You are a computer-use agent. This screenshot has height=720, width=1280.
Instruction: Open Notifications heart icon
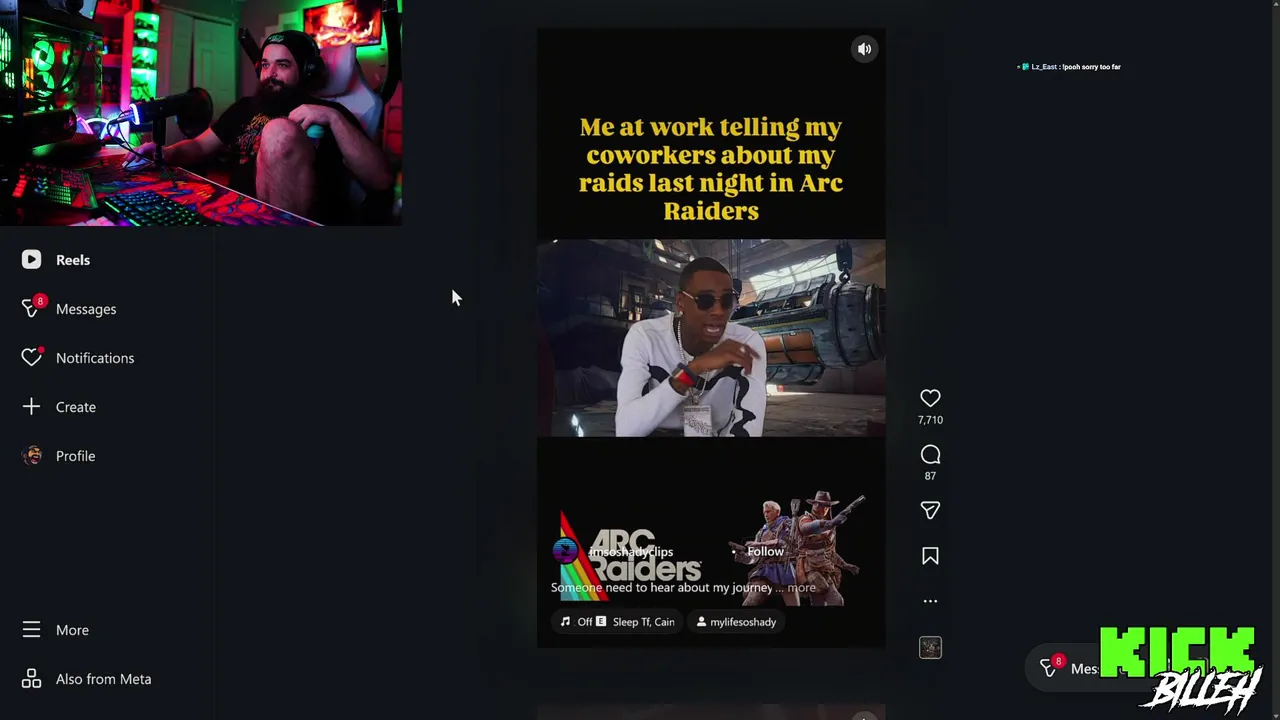pos(31,357)
